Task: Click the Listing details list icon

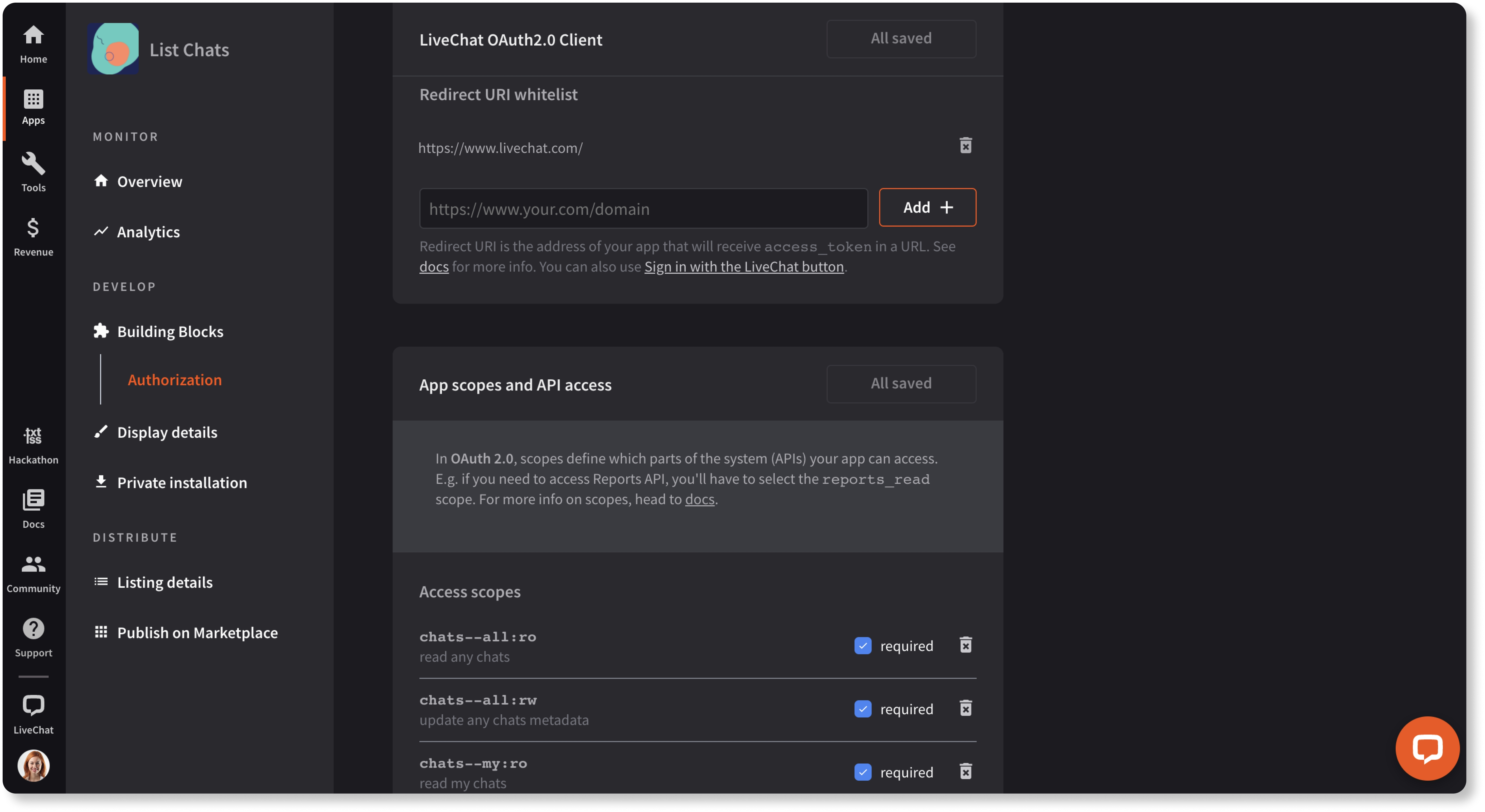Action: point(101,581)
